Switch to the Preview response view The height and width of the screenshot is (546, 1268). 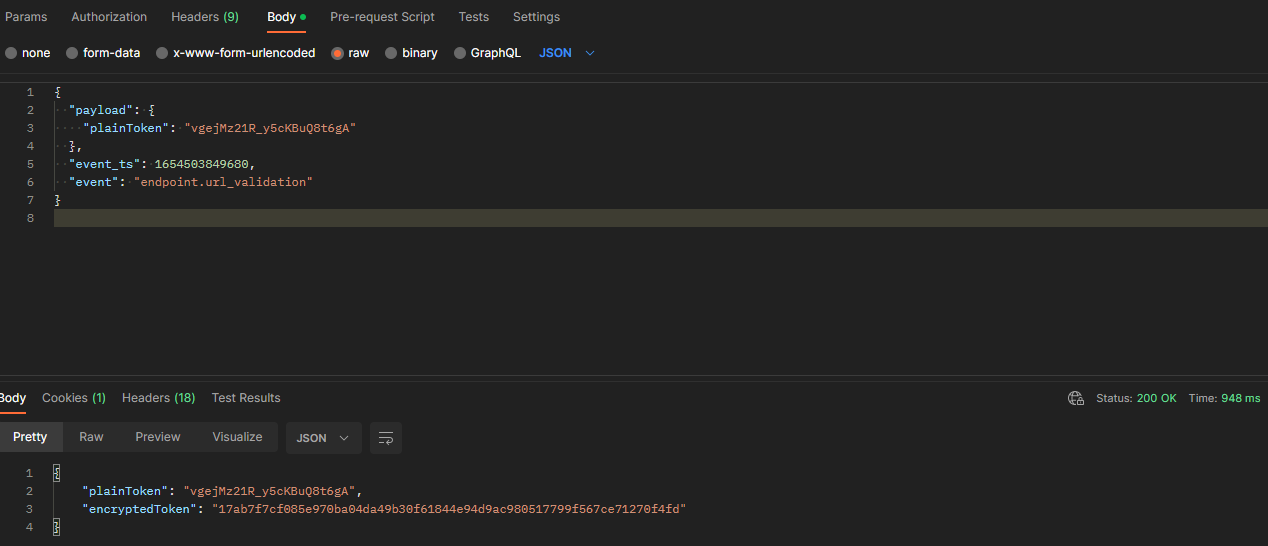click(158, 437)
